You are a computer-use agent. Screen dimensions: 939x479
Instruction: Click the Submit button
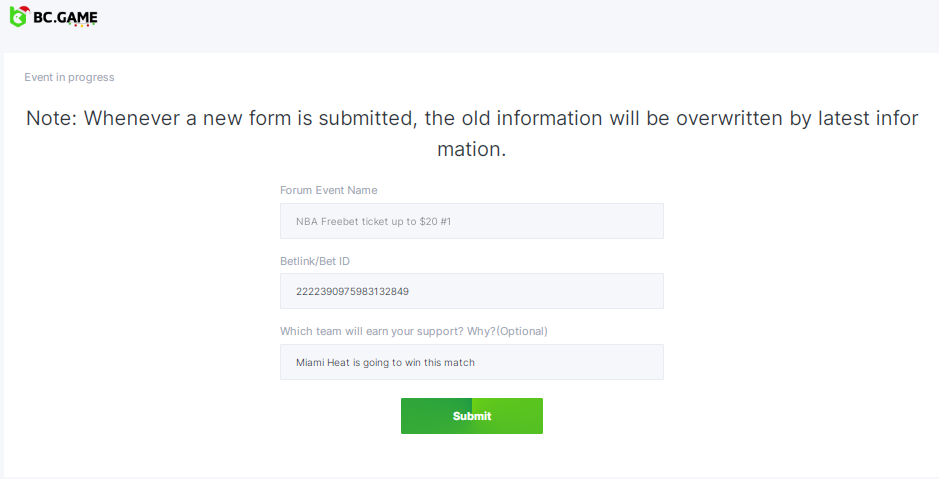(471, 416)
